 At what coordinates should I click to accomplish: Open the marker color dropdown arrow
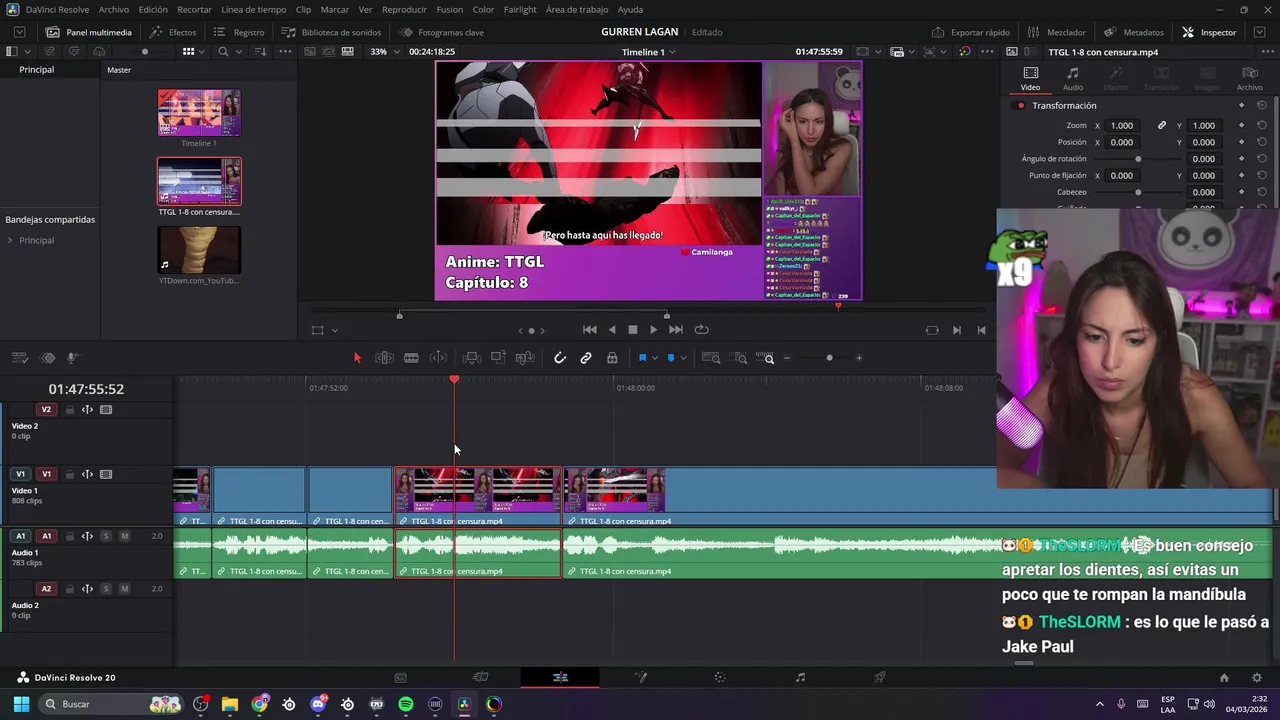(x=683, y=358)
